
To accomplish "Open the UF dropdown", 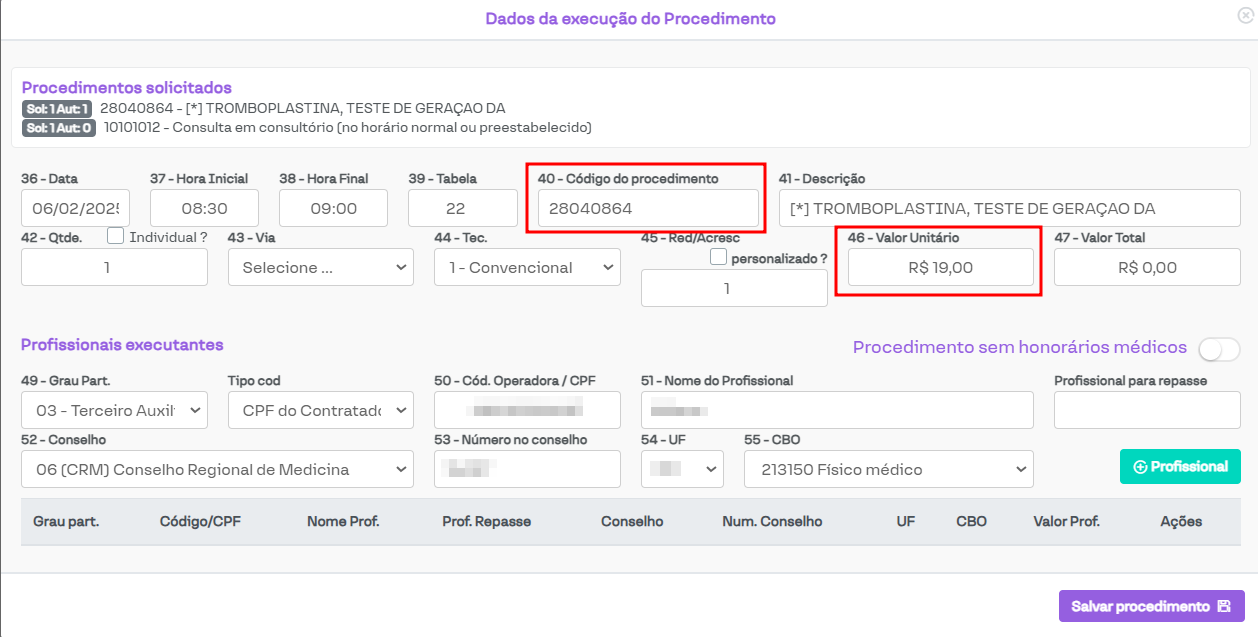I will pyautogui.click(x=681, y=469).
